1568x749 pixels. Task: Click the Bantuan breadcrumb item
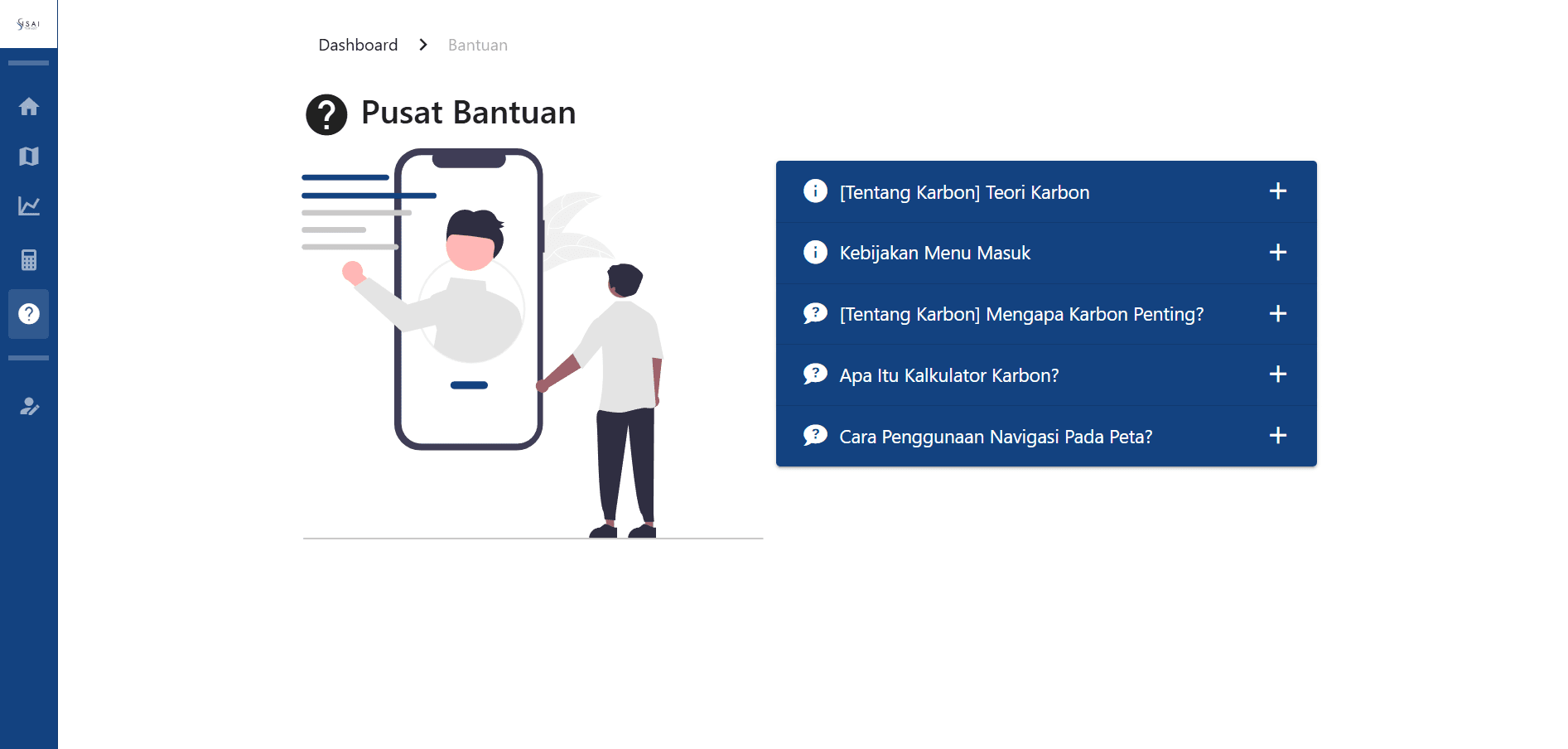pos(477,46)
